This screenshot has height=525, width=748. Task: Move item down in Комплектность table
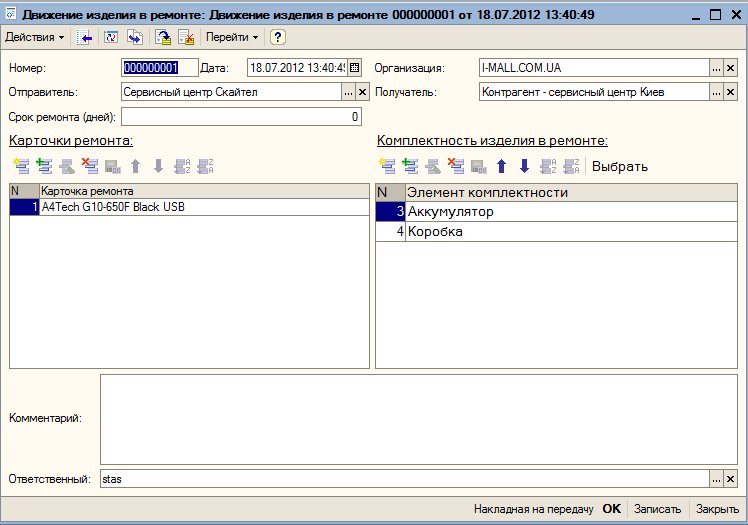tap(524, 166)
